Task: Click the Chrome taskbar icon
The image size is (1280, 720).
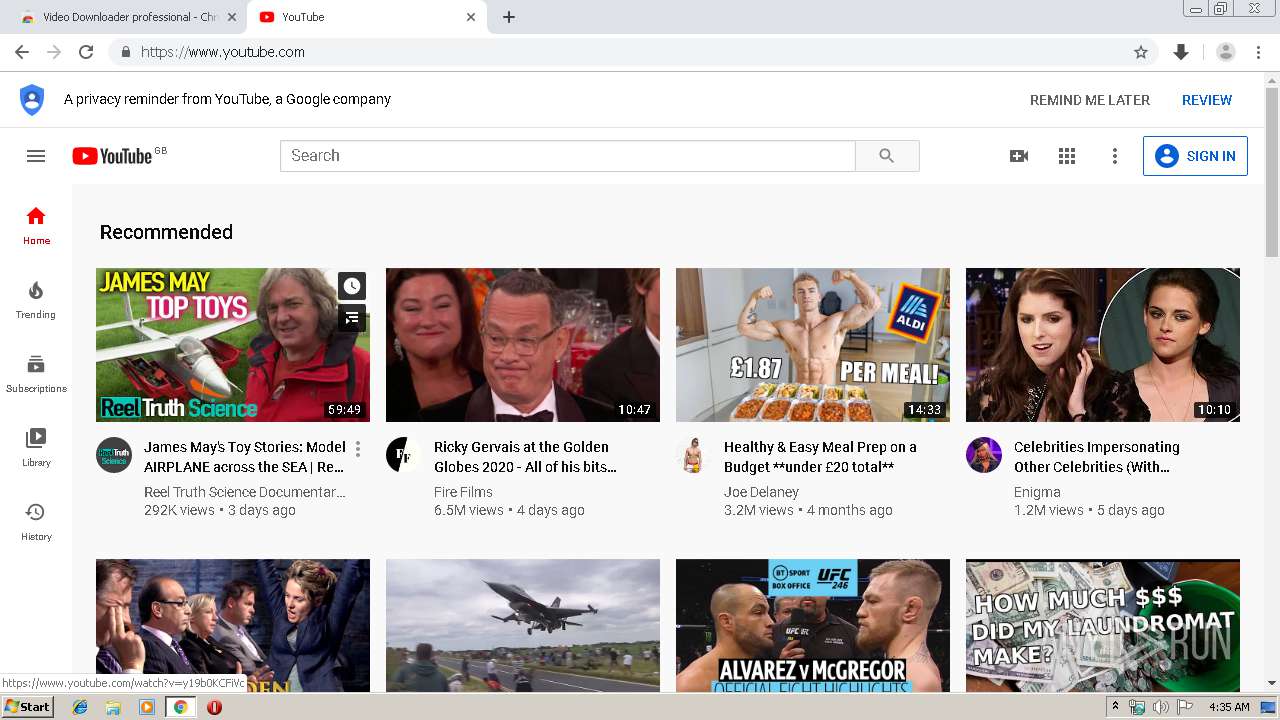Action: click(x=180, y=707)
